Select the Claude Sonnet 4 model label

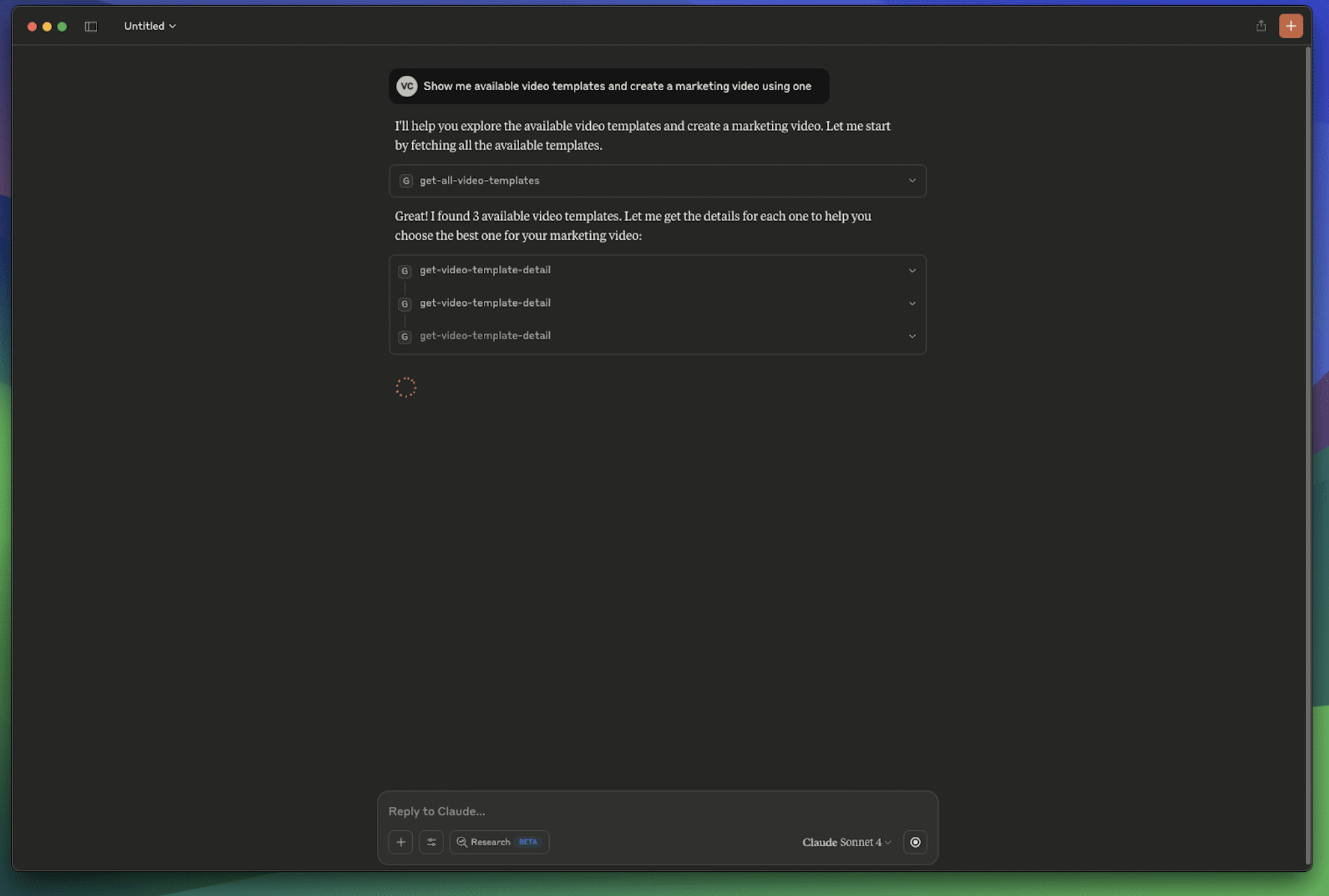[x=841, y=842]
